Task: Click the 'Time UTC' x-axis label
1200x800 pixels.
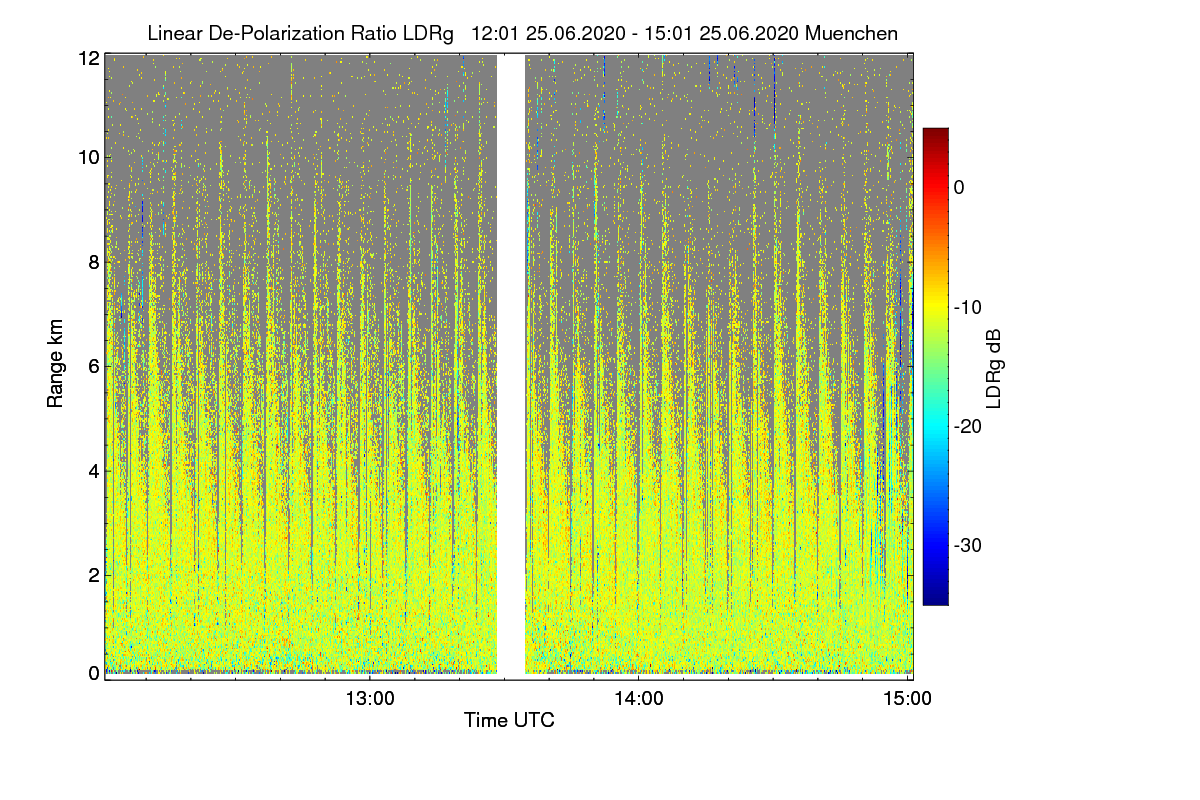Action: 509,720
